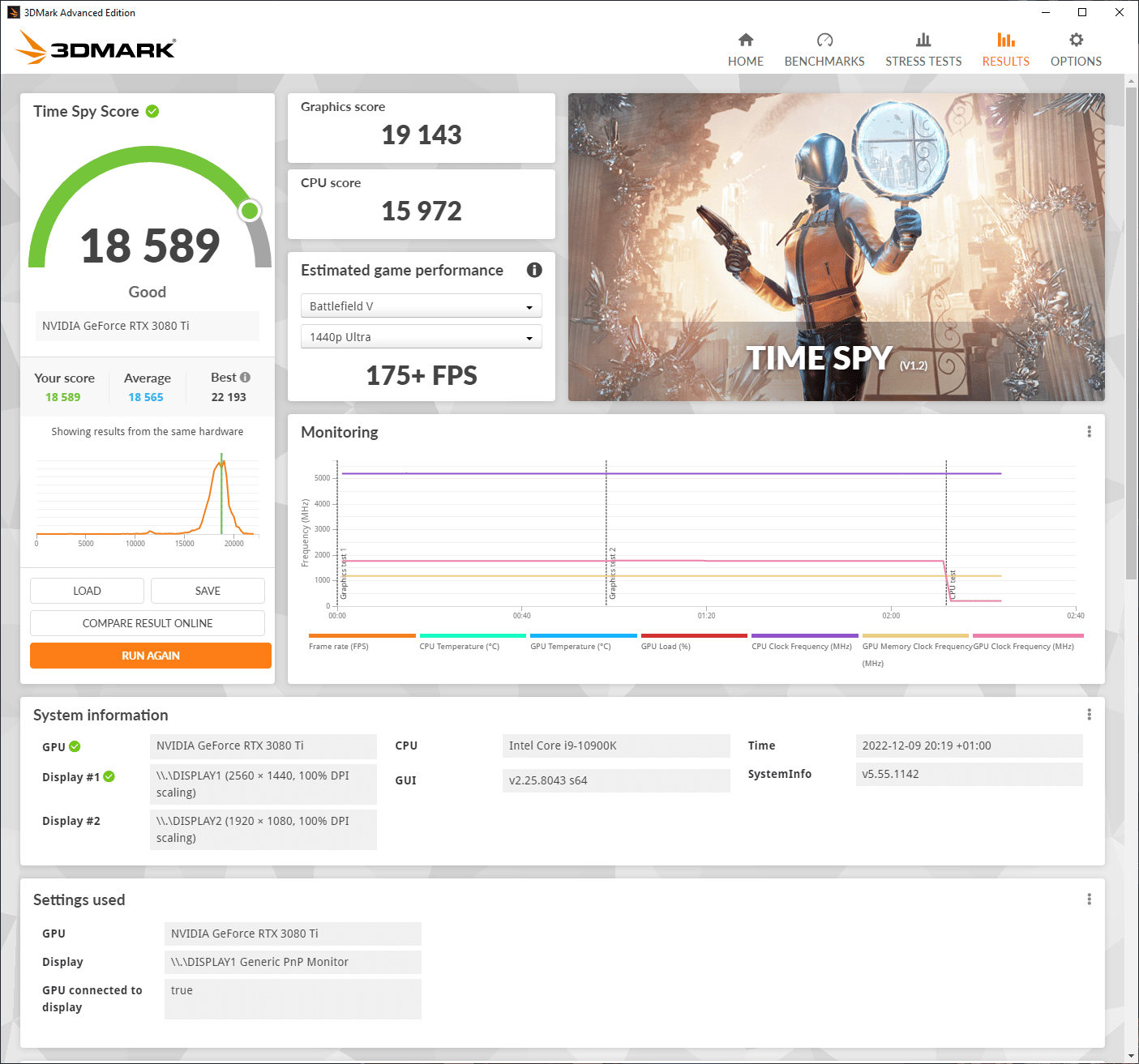The width and height of the screenshot is (1139, 1064).
Task: Open the HOME tab
Action: tap(745, 50)
